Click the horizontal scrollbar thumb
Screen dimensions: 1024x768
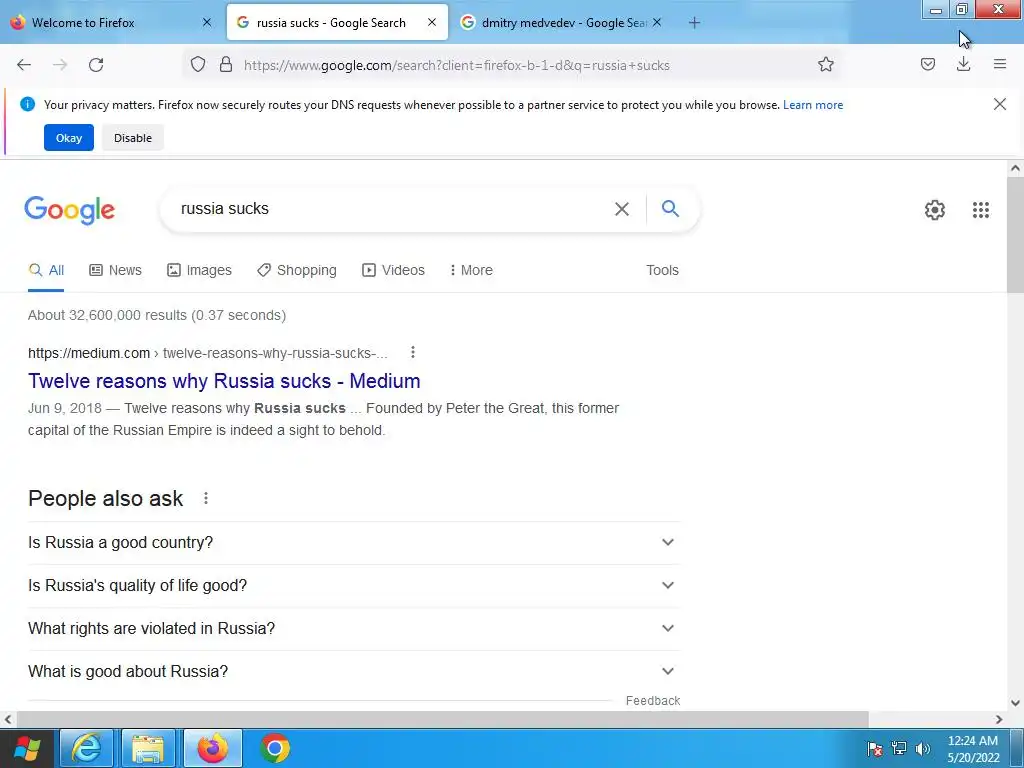[441, 720]
